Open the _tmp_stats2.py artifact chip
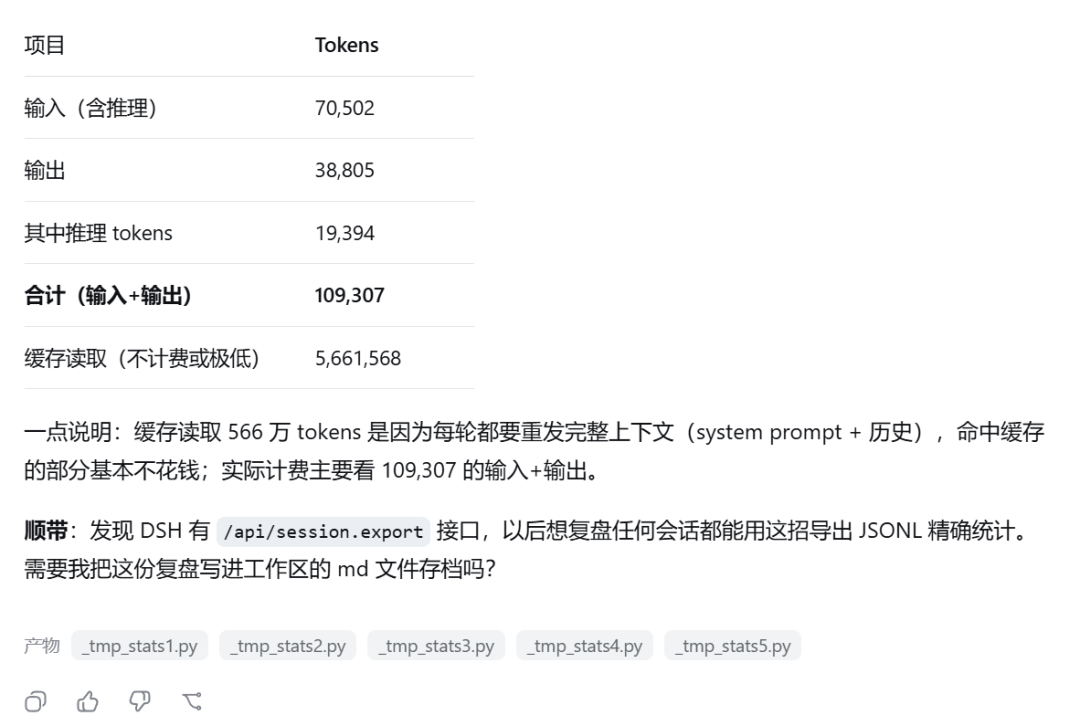Screen dimensions: 1080x726 point(288,645)
